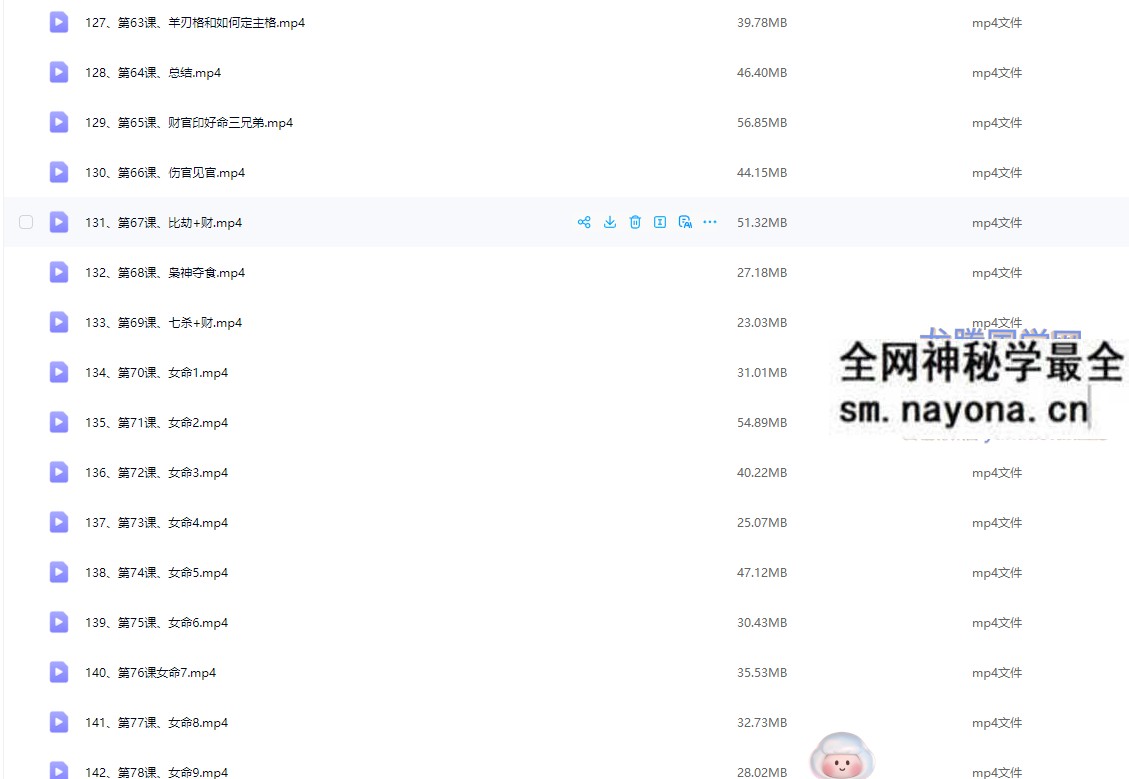1129x779 pixels.
Task: Click the size value 40.22MB
Action: (762, 472)
